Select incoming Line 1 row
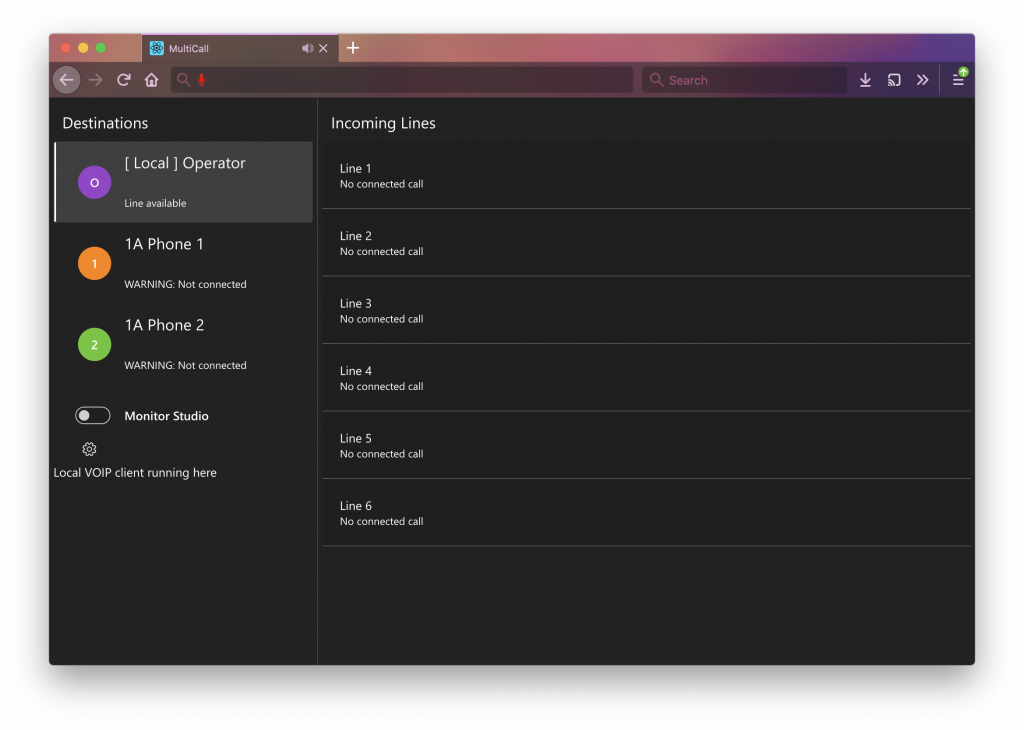 tap(646, 176)
